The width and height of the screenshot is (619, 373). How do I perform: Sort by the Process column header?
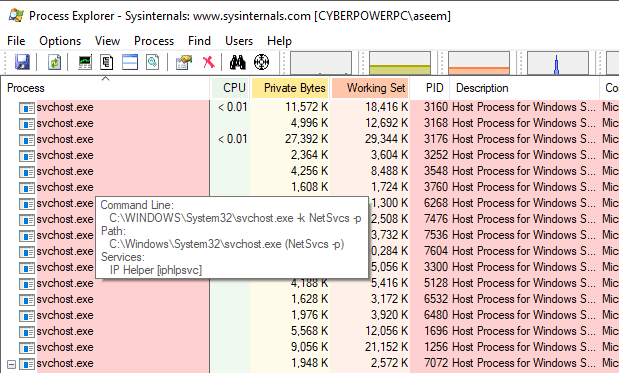pyautogui.click(x=105, y=88)
